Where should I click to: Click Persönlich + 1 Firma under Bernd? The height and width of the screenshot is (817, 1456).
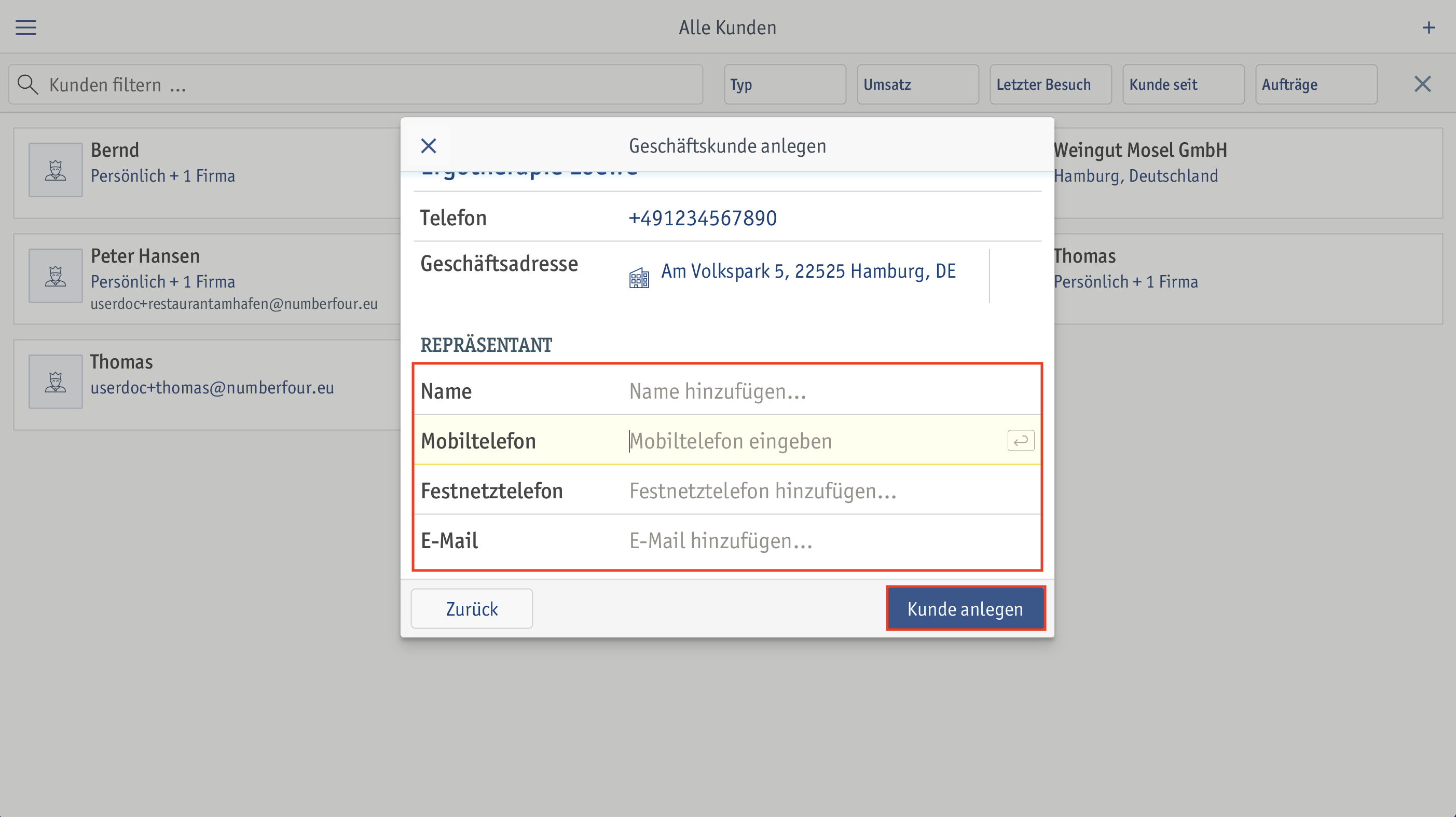coord(163,176)
